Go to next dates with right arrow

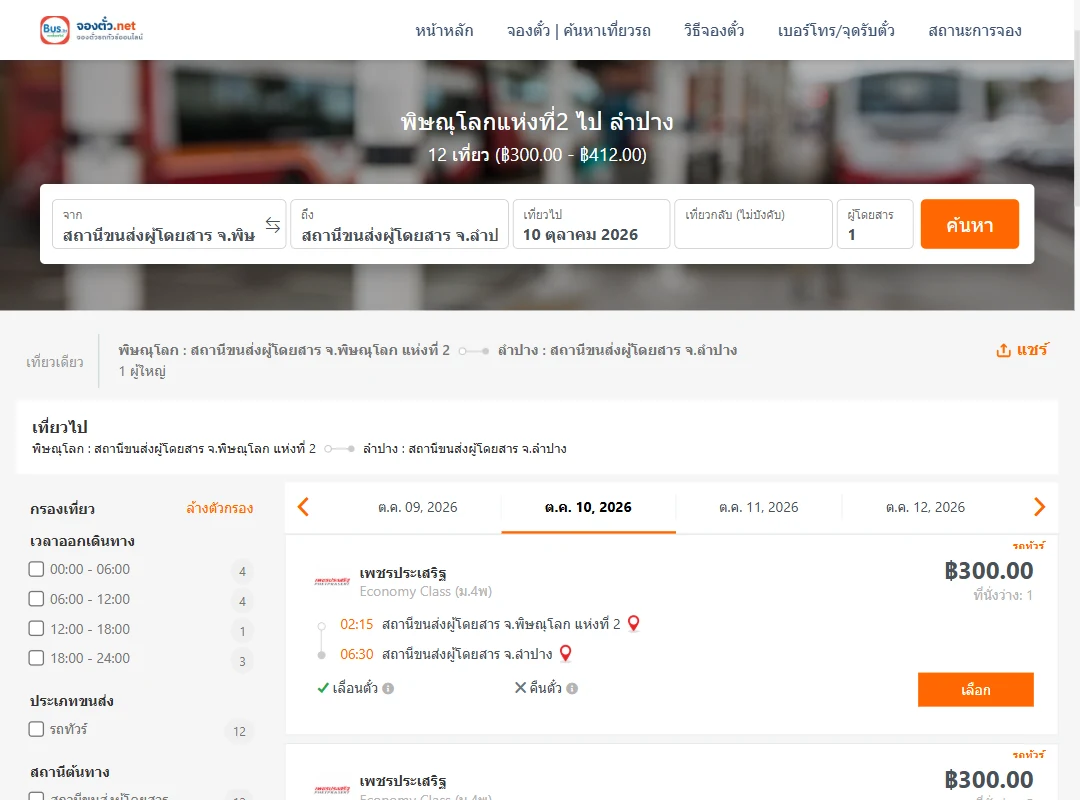coord(1039,507)
